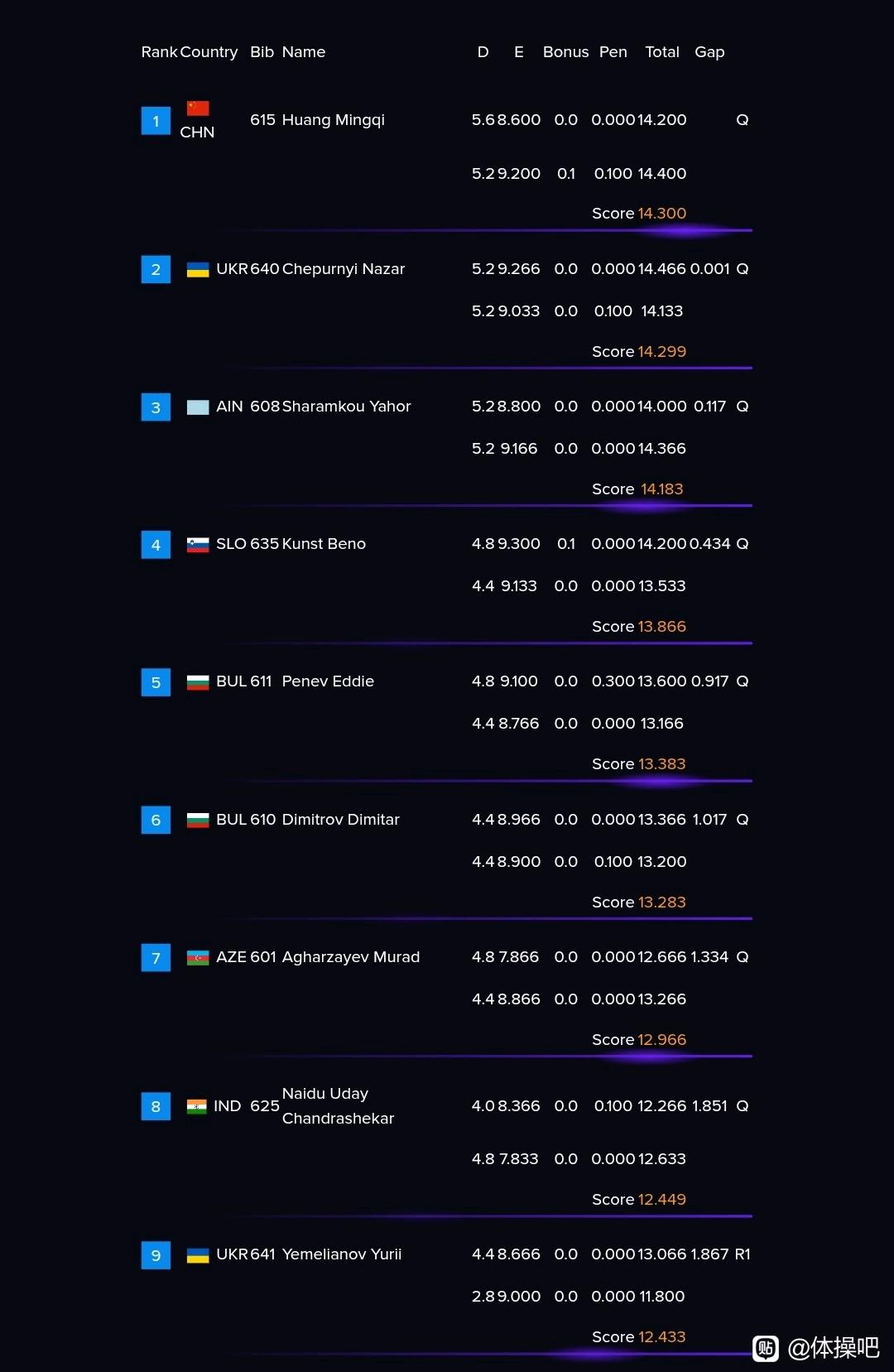Click the orange score 14.300

click(662, 214)
